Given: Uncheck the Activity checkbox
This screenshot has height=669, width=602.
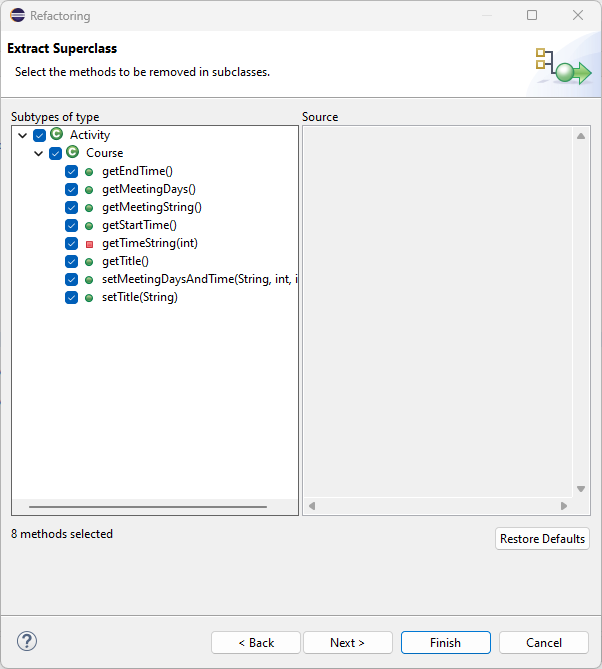Looking at the screenshot, I should [x=39, y=135].
